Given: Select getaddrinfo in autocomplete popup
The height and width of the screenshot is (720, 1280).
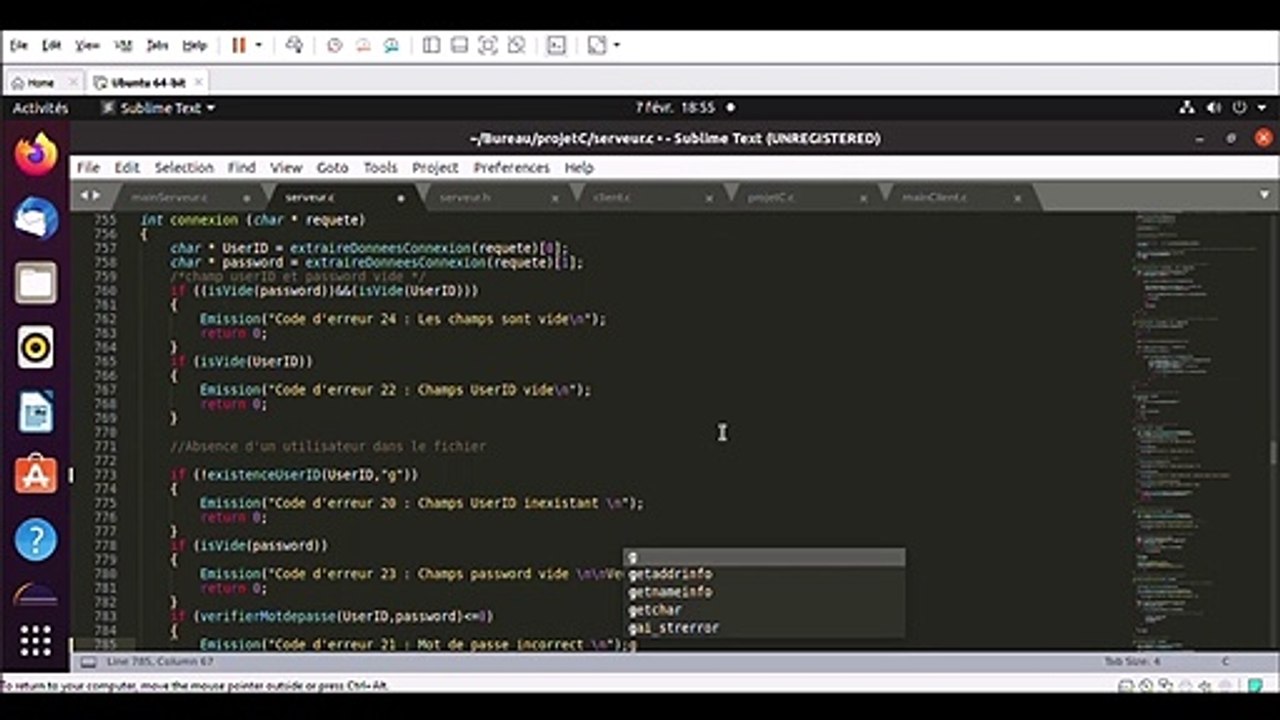Looking at the screenshot, I should click(764, 574).
